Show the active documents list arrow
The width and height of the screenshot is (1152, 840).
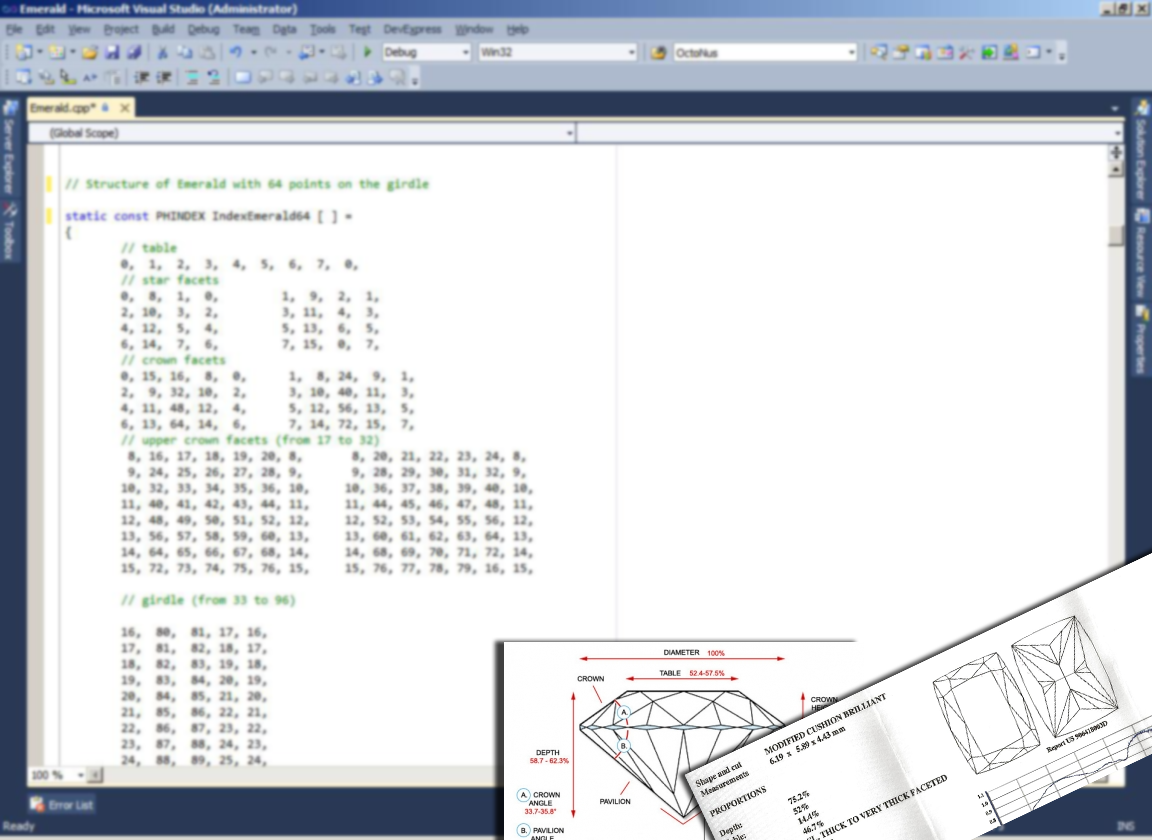[x=1115, y=108]
